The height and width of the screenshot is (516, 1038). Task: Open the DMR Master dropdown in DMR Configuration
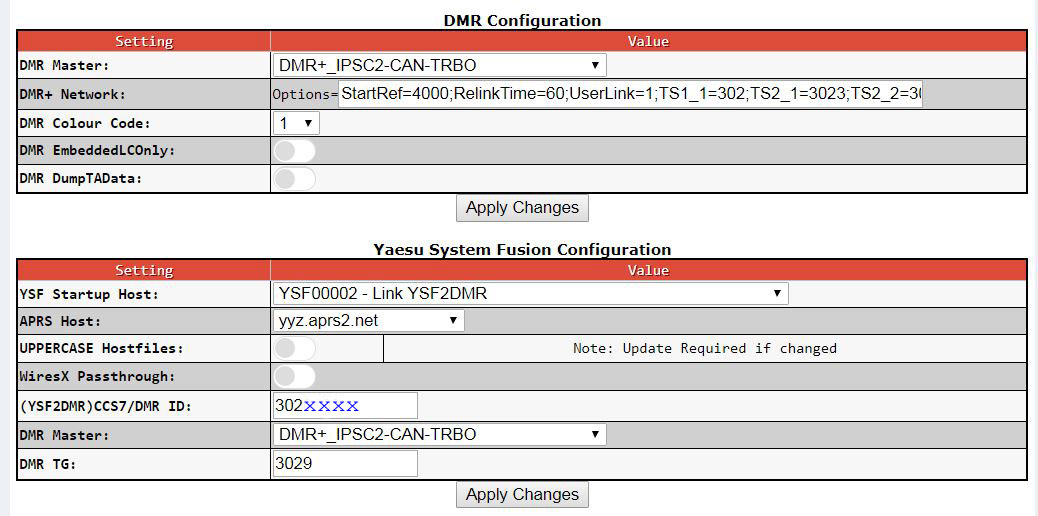(x=439, y=65)
